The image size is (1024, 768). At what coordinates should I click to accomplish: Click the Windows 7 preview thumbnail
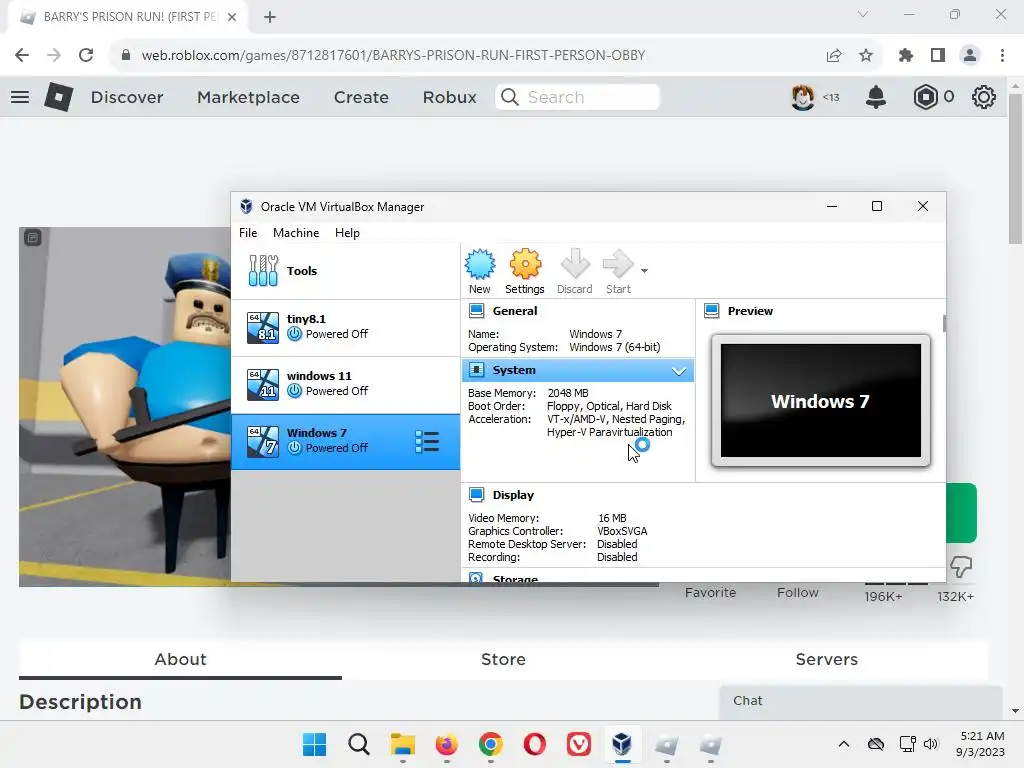click(821, 400)
